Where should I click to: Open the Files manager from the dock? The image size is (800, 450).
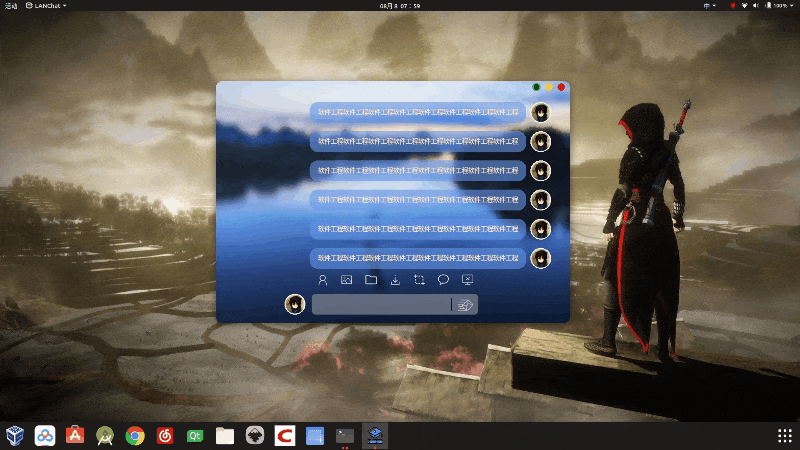225,436
